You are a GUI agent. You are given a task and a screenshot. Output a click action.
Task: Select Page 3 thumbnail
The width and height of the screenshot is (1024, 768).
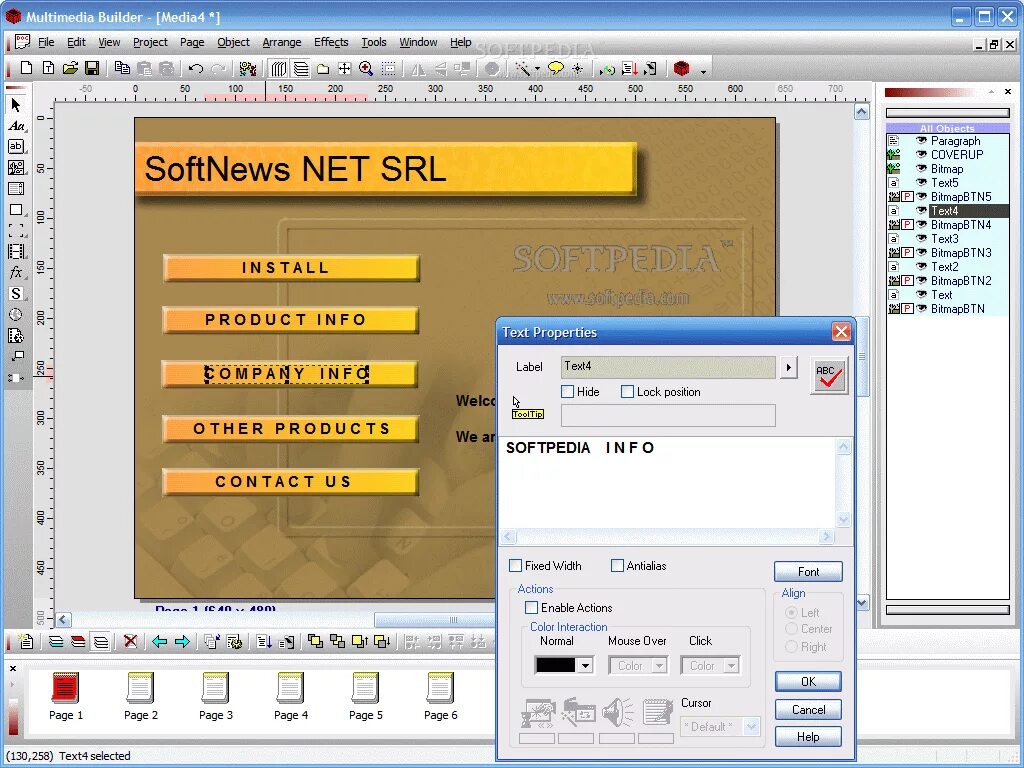point(216,697)
